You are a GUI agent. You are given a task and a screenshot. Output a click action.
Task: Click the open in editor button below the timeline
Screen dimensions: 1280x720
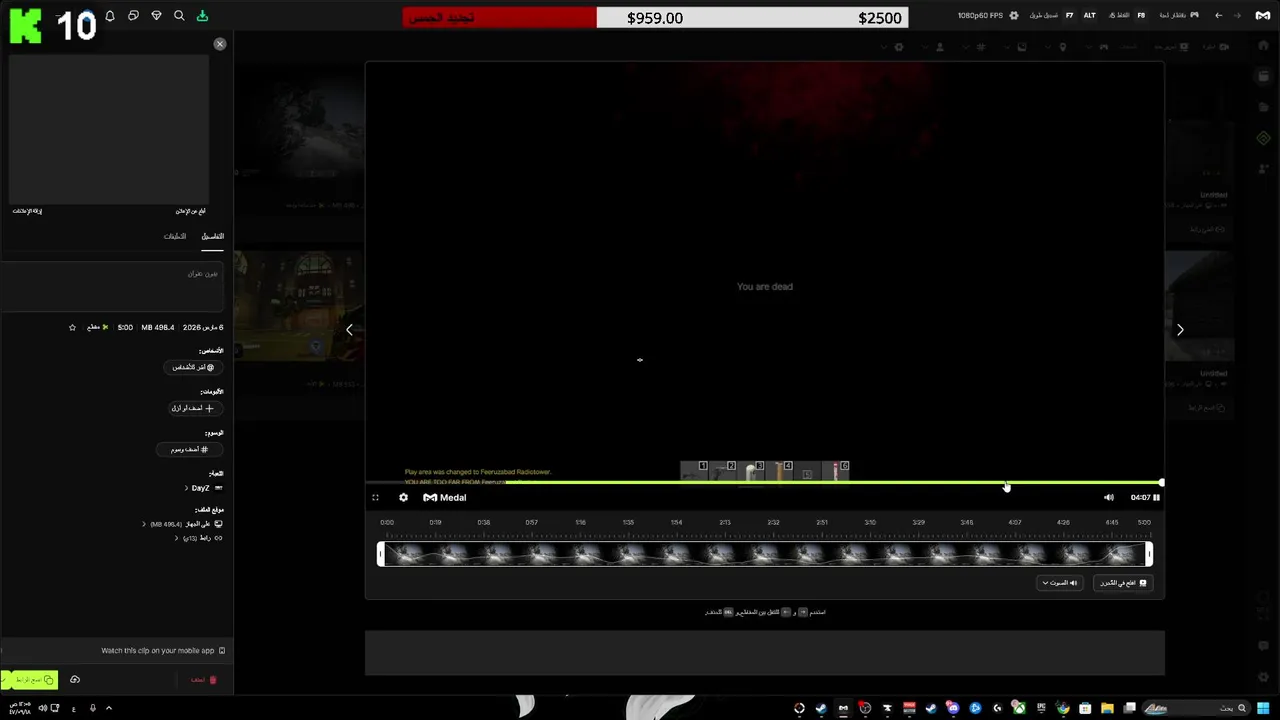[x=1123, y=583]
